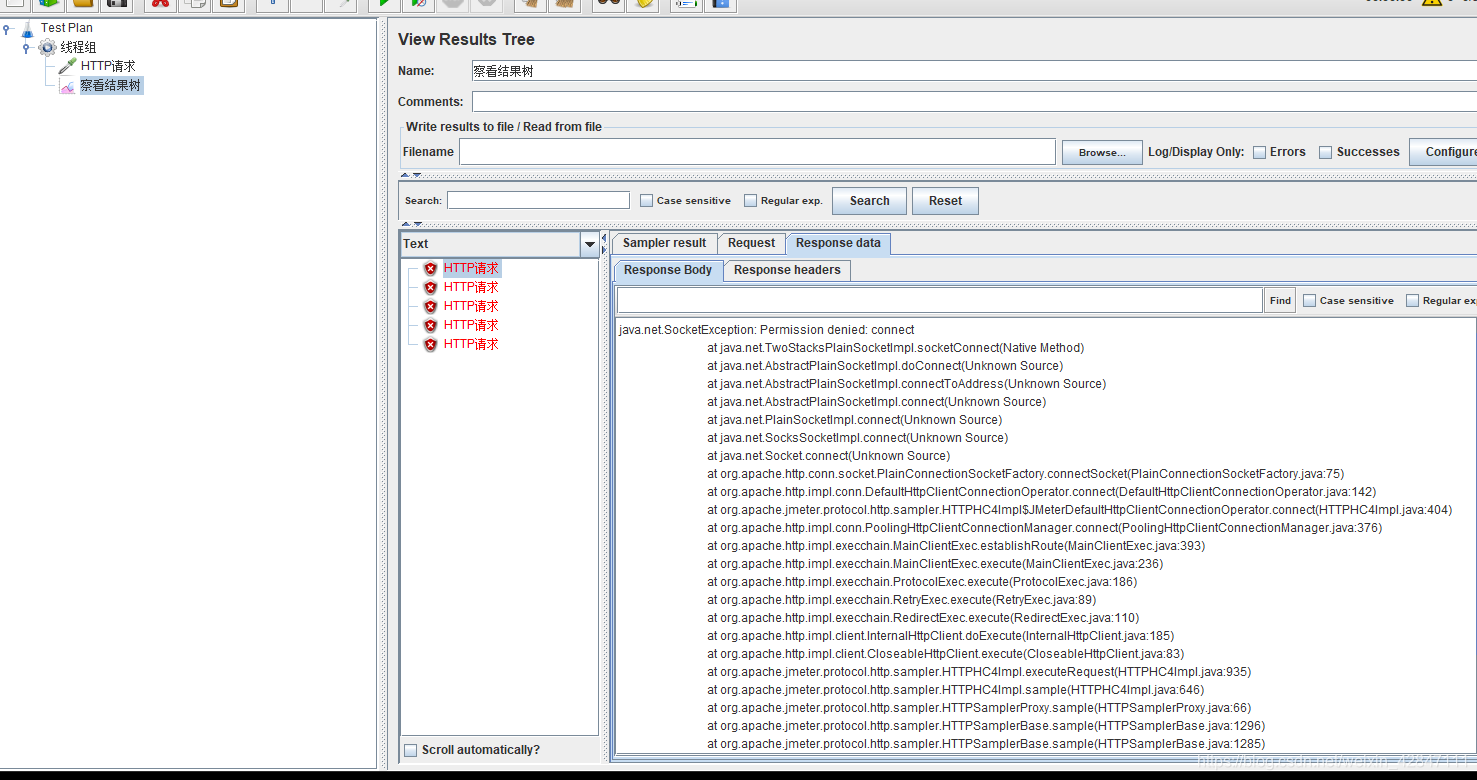Enable the Successes only checkbox
This screenshot has width=1477, height=780.
point(1326,152)
